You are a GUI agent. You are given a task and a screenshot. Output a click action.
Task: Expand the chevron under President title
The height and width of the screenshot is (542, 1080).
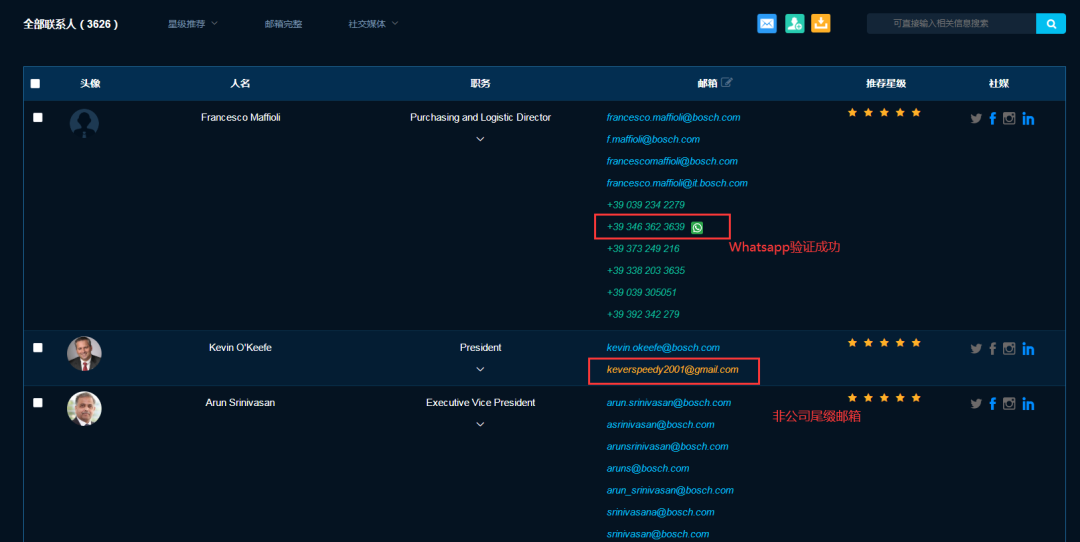480,369
